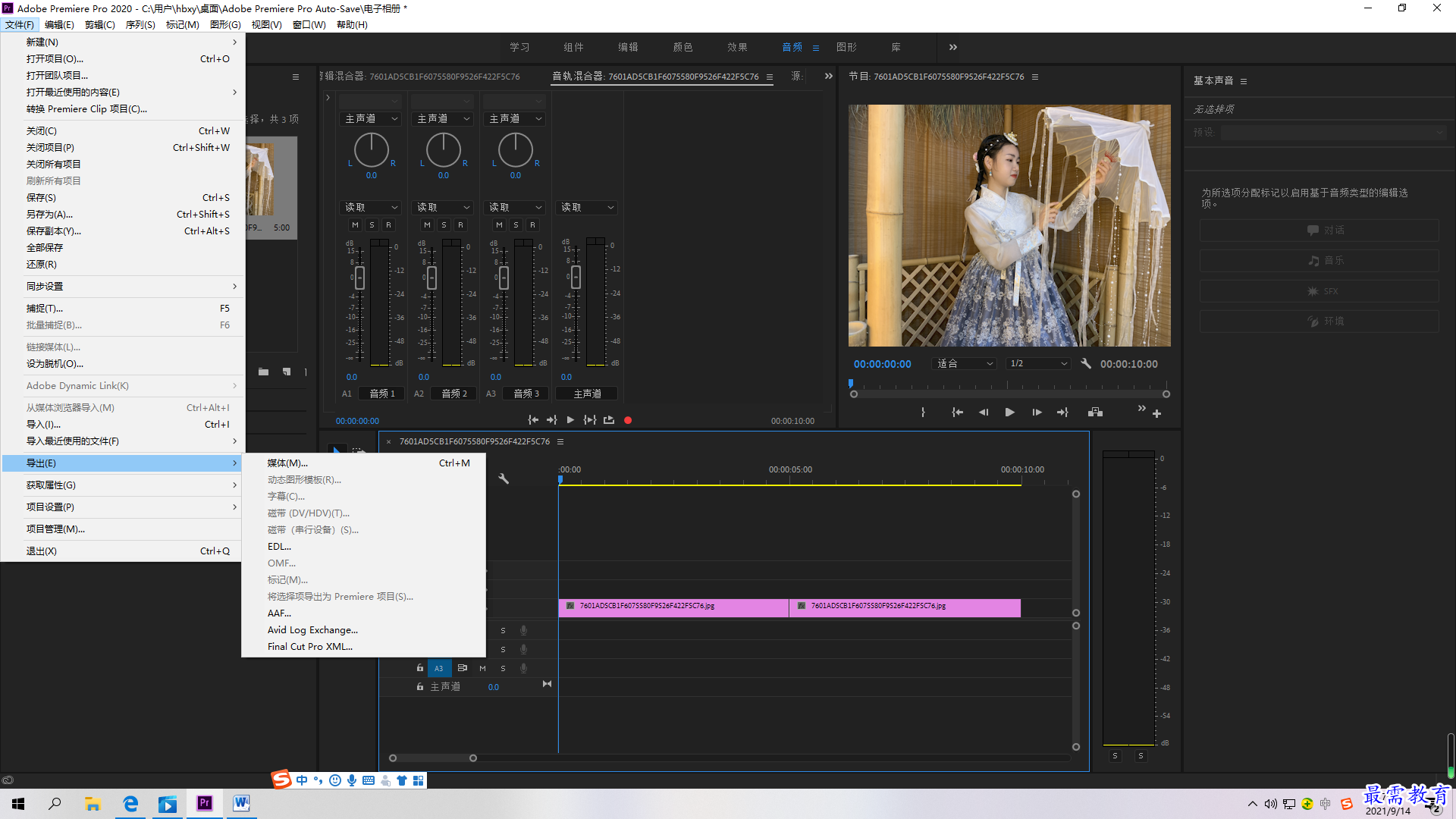Go to In point in the program monitor
Screen dimensions: 1456x819
(x=957, y=413)
